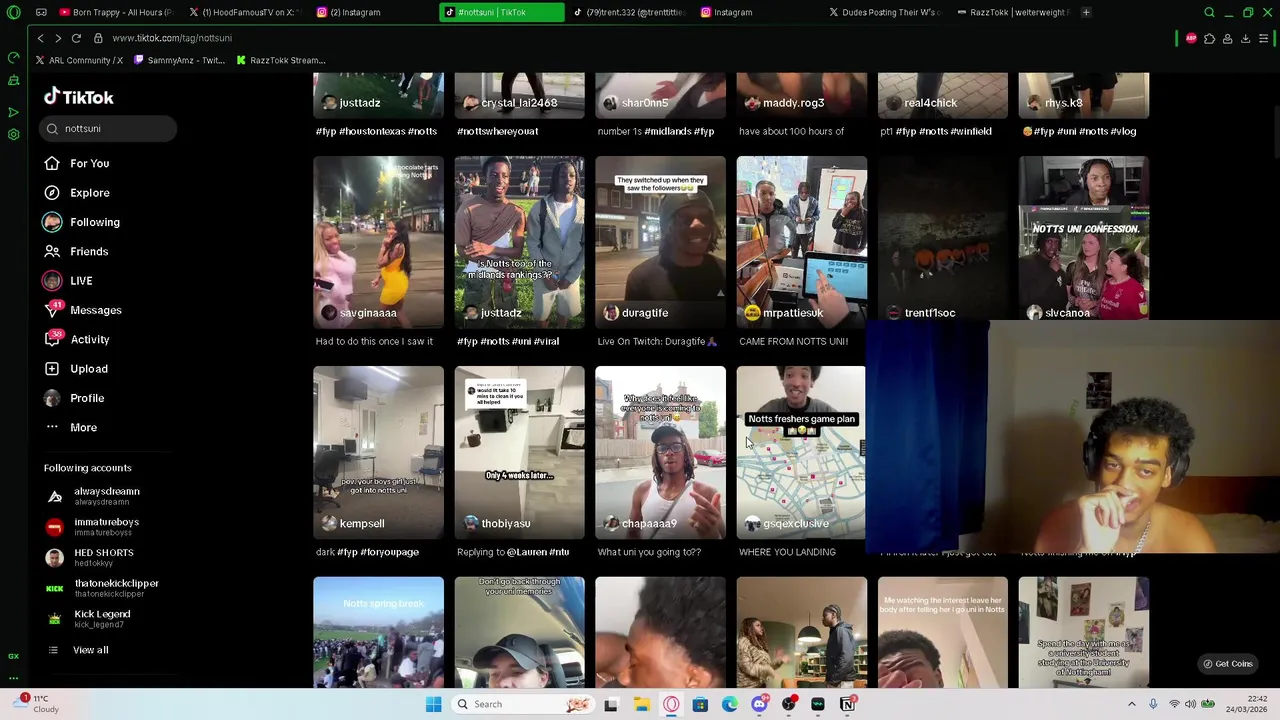Image resolution: width=1280 pixels, height=720 pixels.
Task: Click the nottsuni search field
Action: pyautogui.click(x=110, y=128)
